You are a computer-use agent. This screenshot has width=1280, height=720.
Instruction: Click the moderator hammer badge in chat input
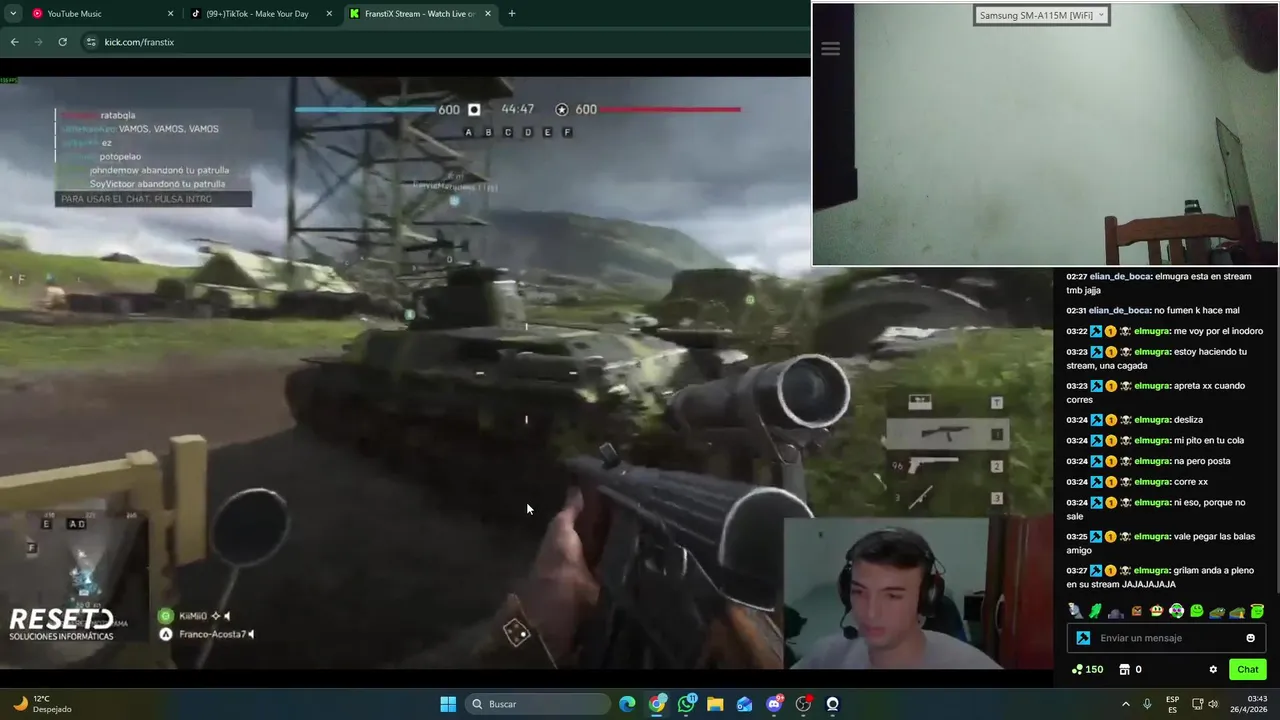tap(1083, 638)
